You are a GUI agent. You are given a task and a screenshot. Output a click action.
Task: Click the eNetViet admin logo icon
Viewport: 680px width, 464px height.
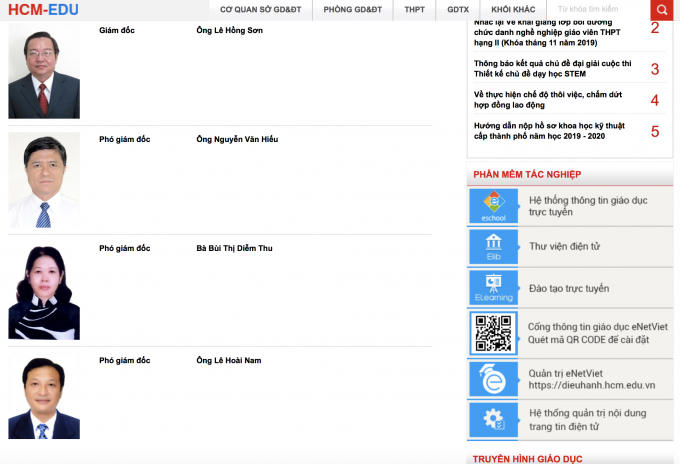point(493,378)
